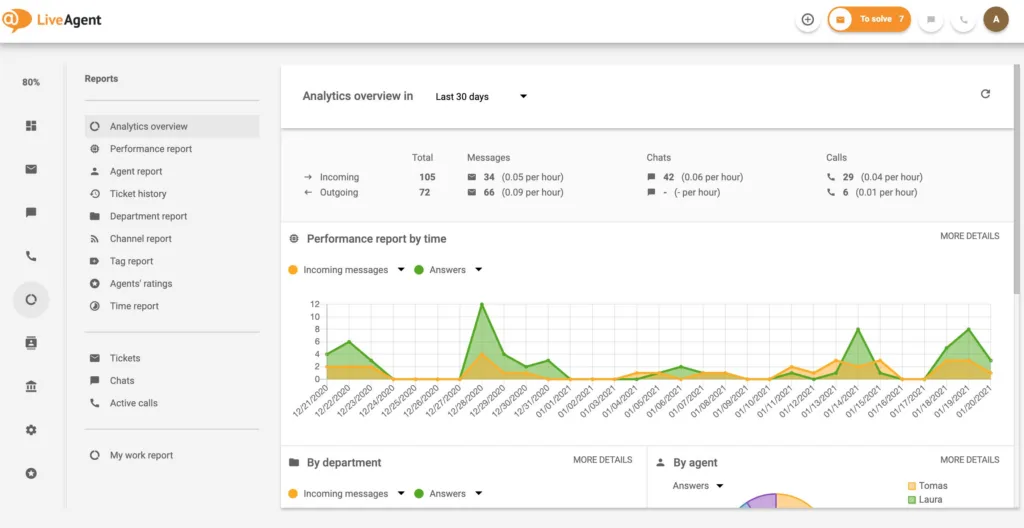This screenshot has height=528, width=1024.
Task: Open the chats bubble icon in left sidebar
Action: click(31, 212)
